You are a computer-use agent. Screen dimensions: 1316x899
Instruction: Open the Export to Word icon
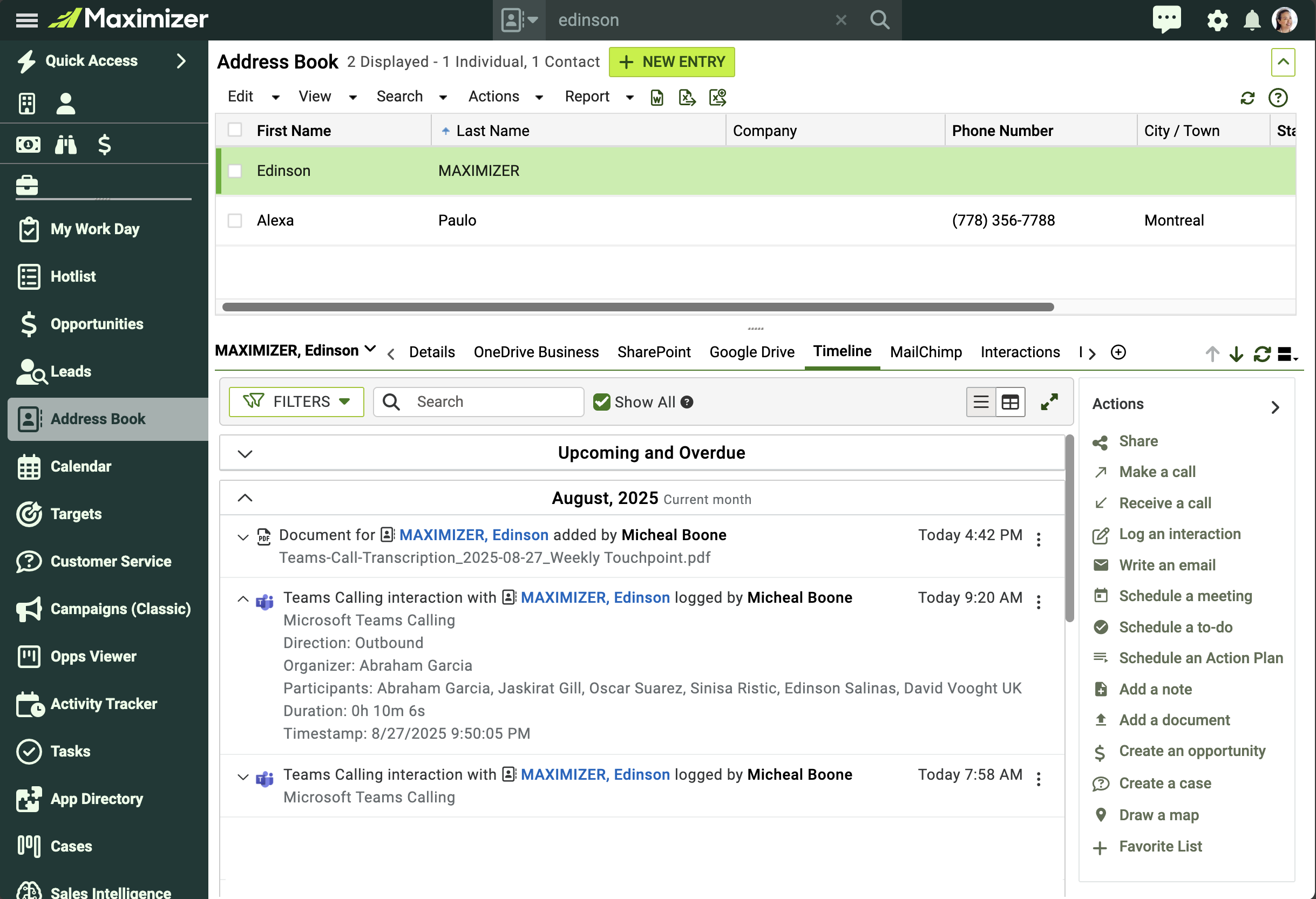click(657, 97)
